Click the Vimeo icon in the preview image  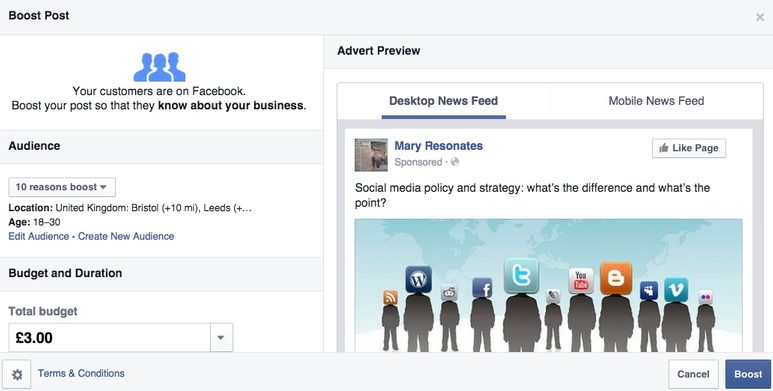click(676, 290)
